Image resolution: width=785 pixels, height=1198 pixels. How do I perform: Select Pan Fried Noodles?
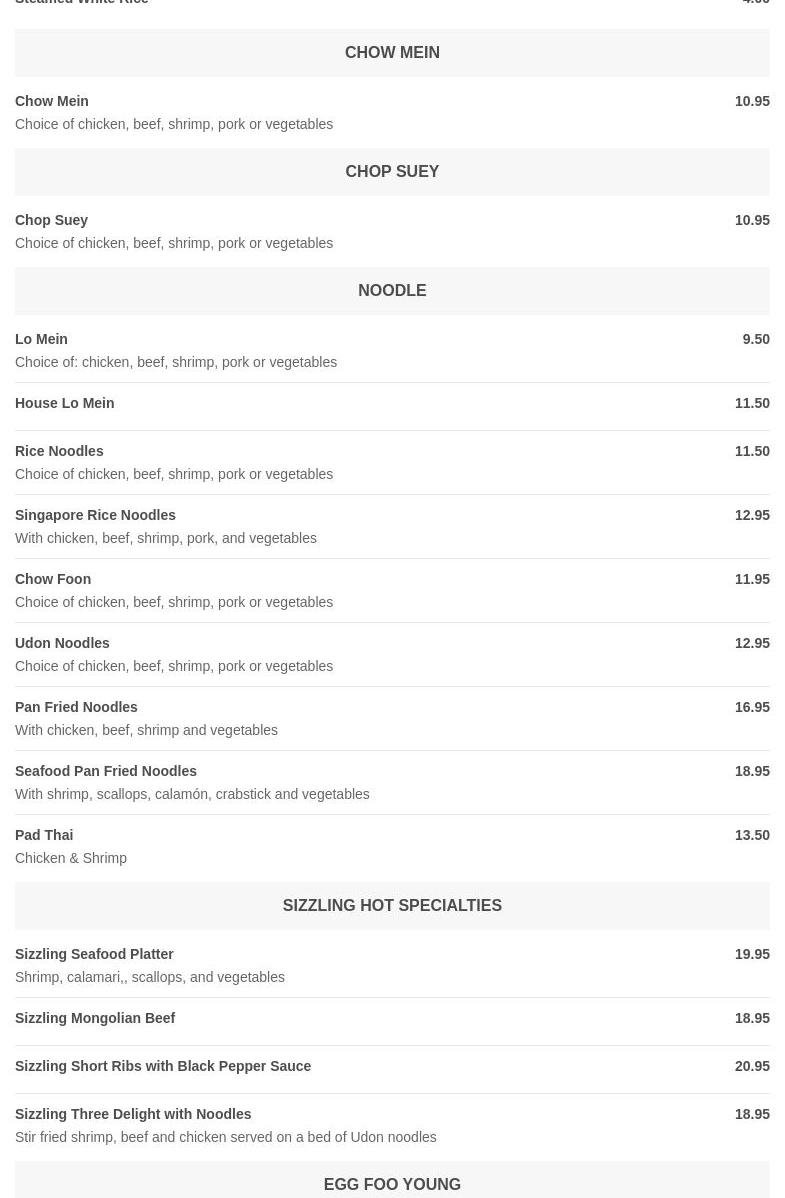pos(77,707)
